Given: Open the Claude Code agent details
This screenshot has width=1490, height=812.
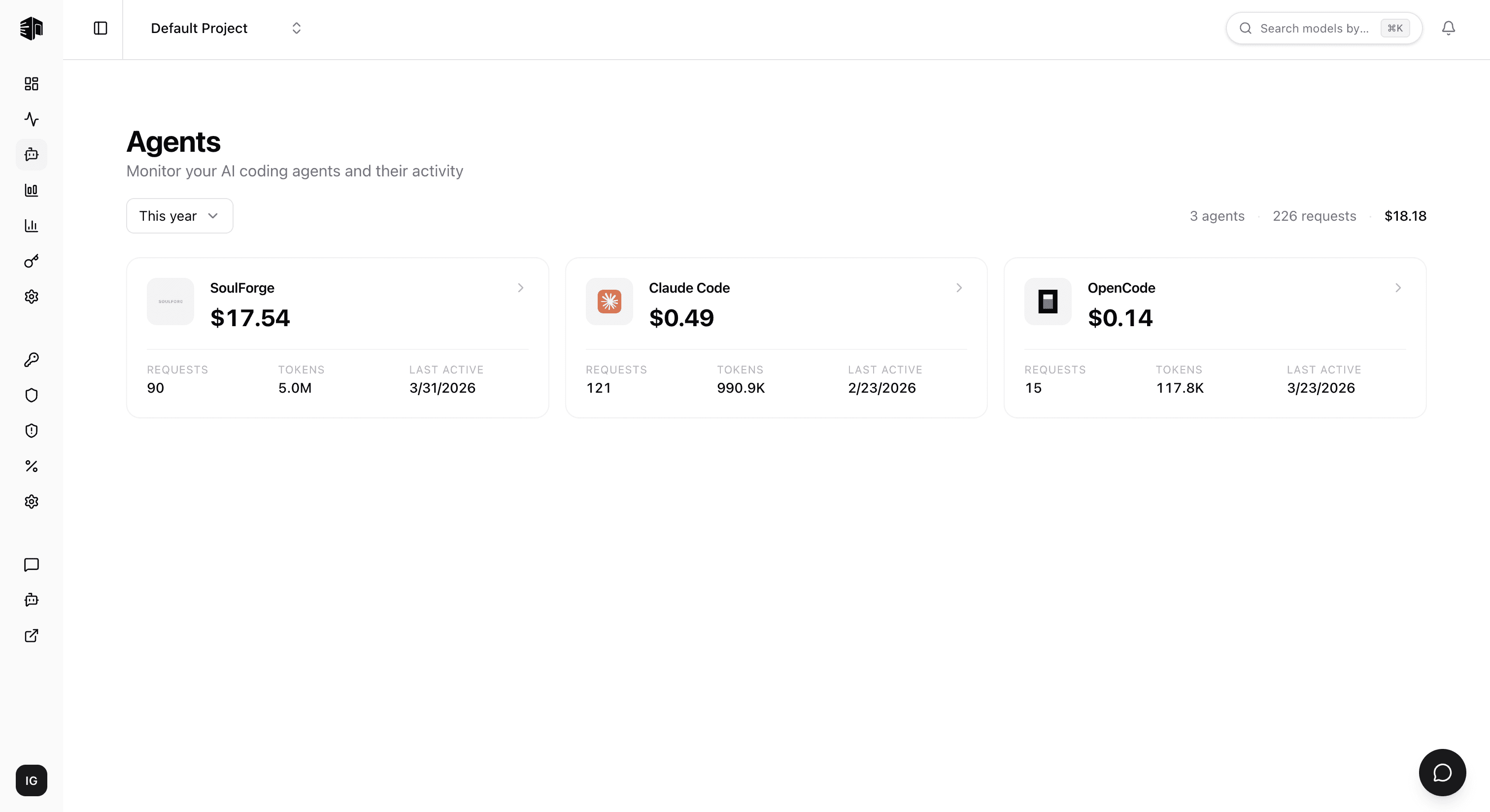Looking at the screenshot, I should click(958, 288).
